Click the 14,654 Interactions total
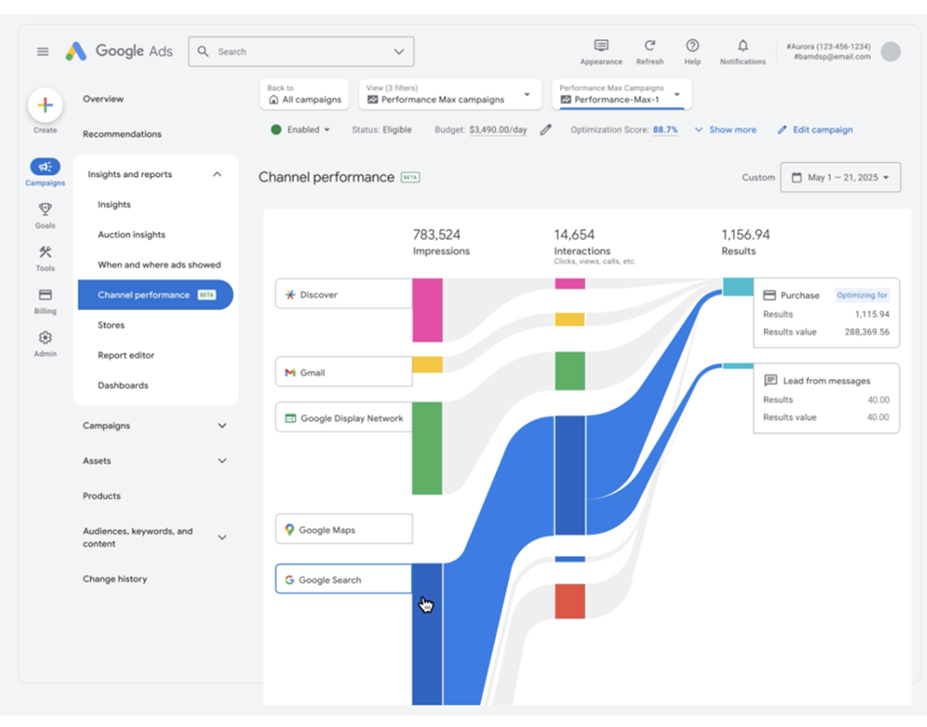The image size is (927, 727). [x=574, y=235]
